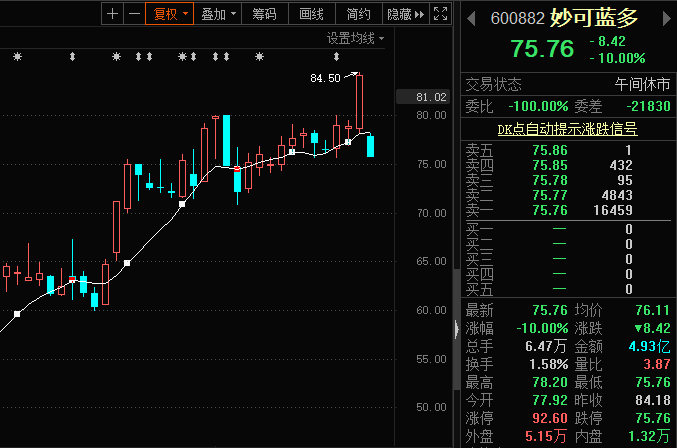Screen dimensions: 677x448
Task: Click the chart vertical scrollbar
Action: click(x=456, y=329)
